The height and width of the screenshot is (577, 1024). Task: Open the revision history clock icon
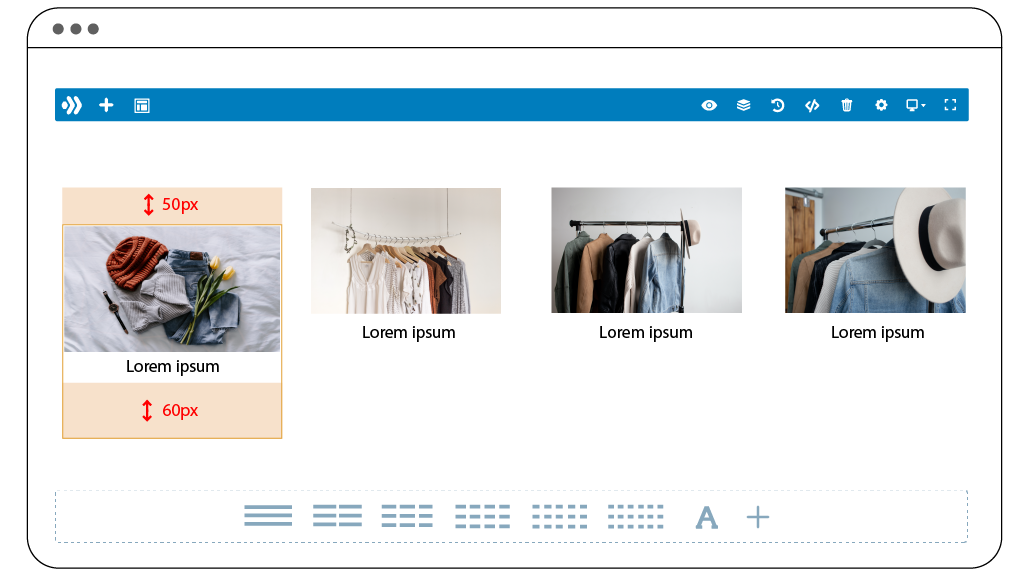click(x=778, y=105)
